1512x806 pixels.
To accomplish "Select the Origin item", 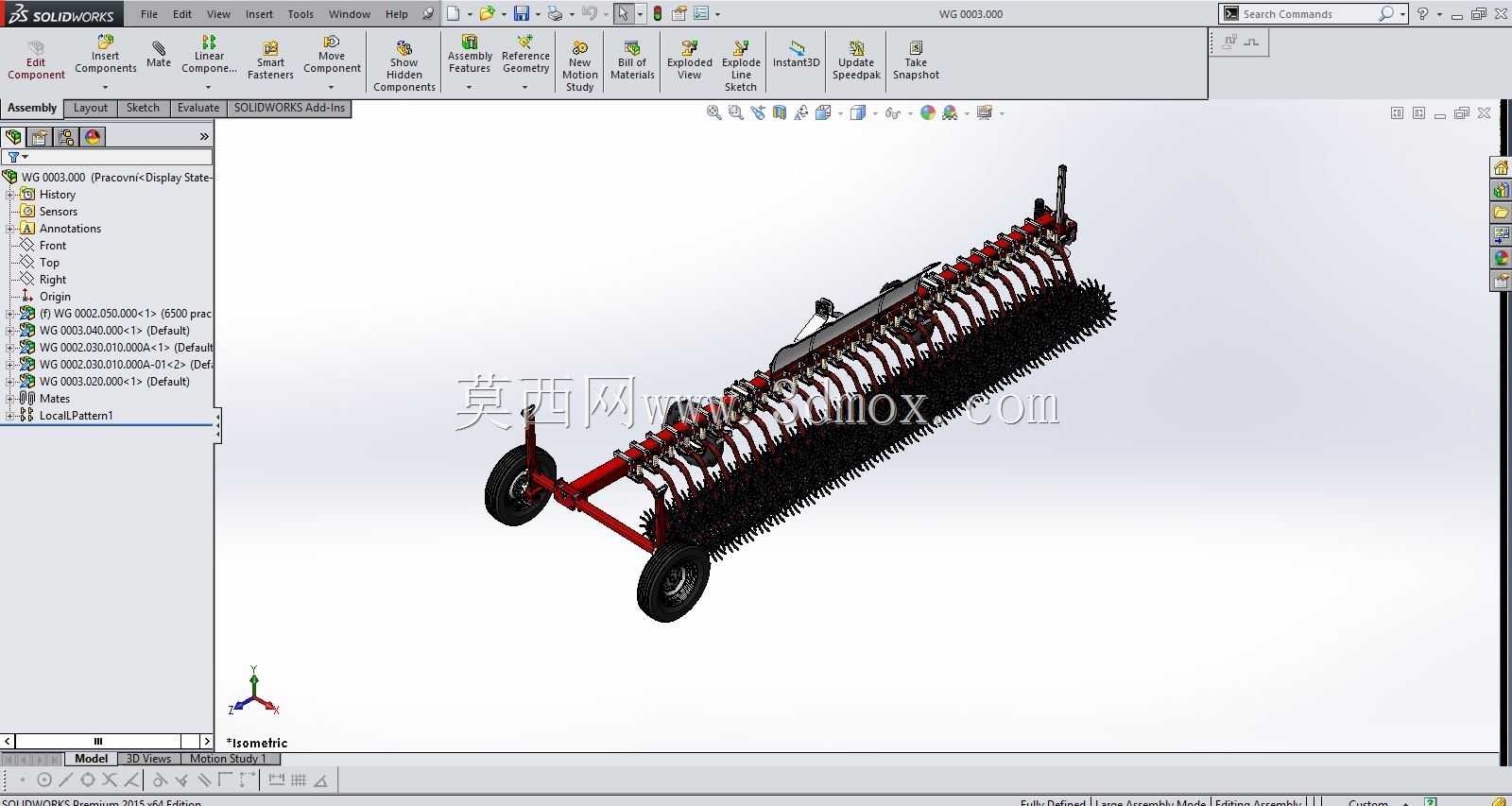I will click(x=55, y=297).
